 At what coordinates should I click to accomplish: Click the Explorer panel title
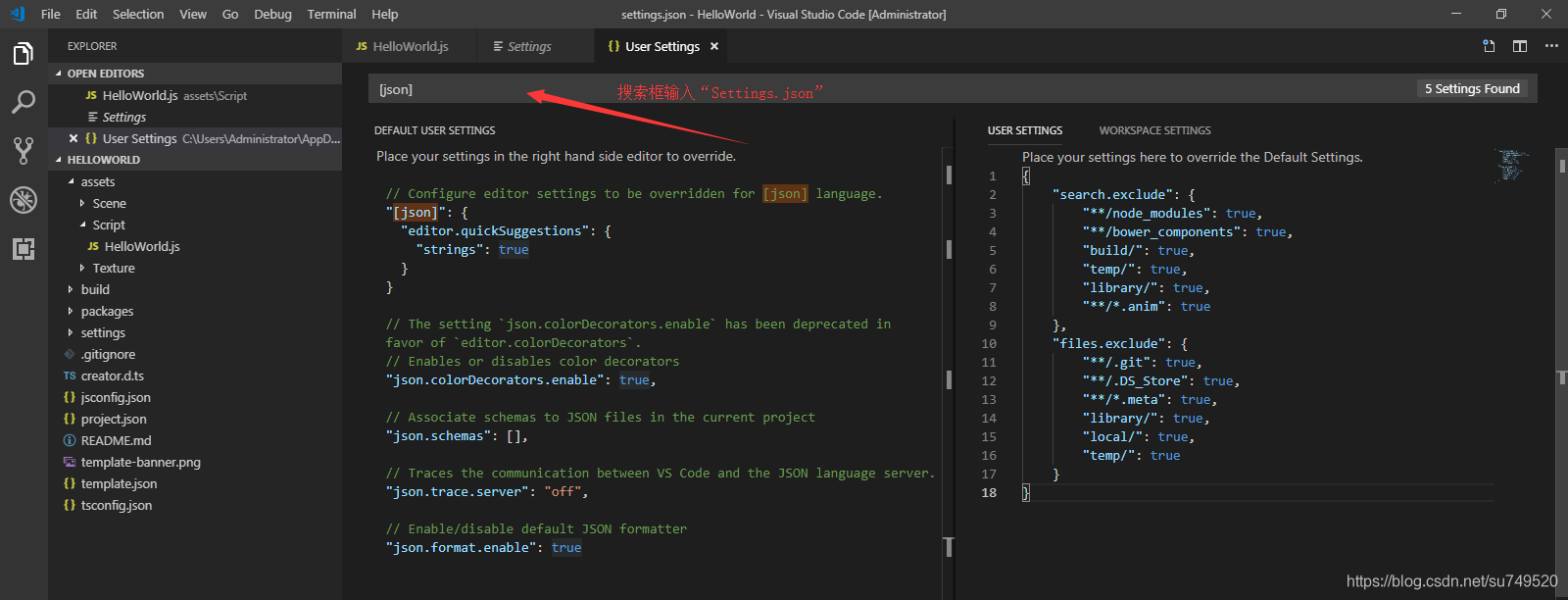tap(92, 46)
